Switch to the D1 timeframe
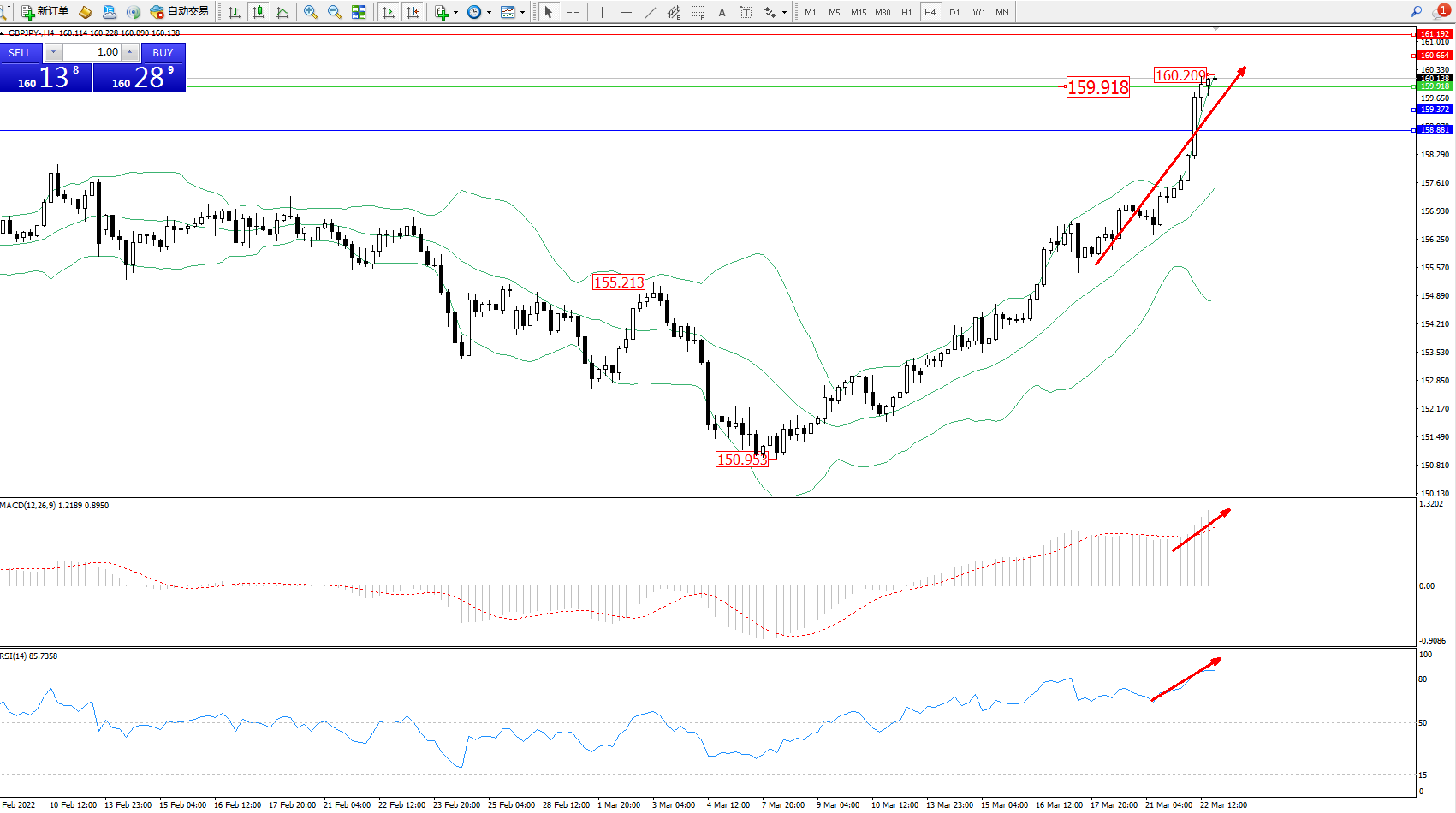 954,12
